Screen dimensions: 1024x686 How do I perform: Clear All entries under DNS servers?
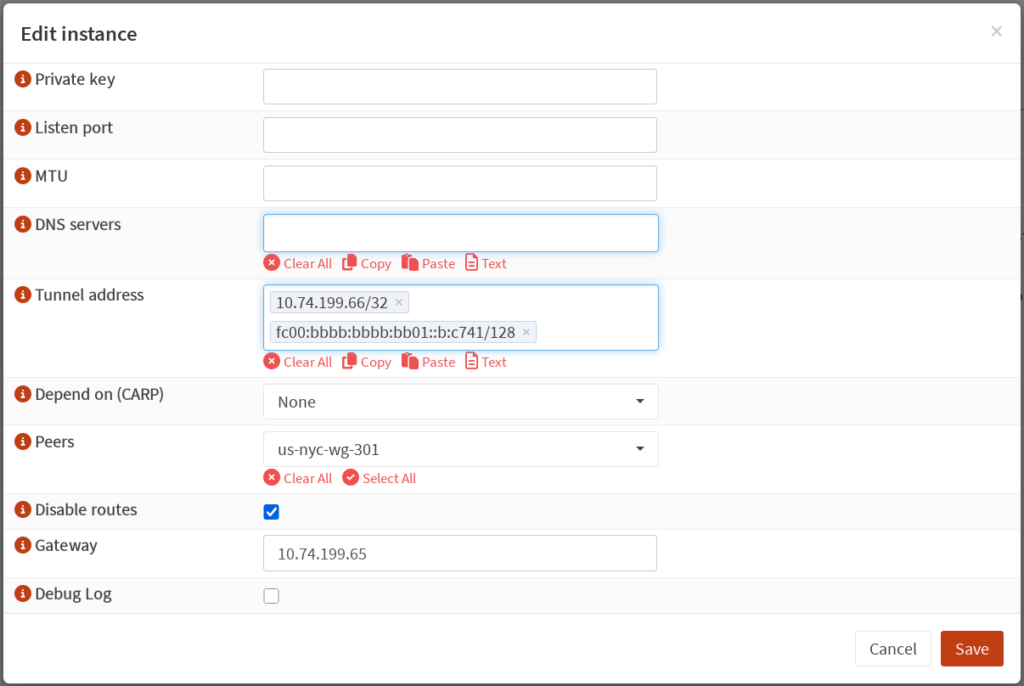[298, 264]
